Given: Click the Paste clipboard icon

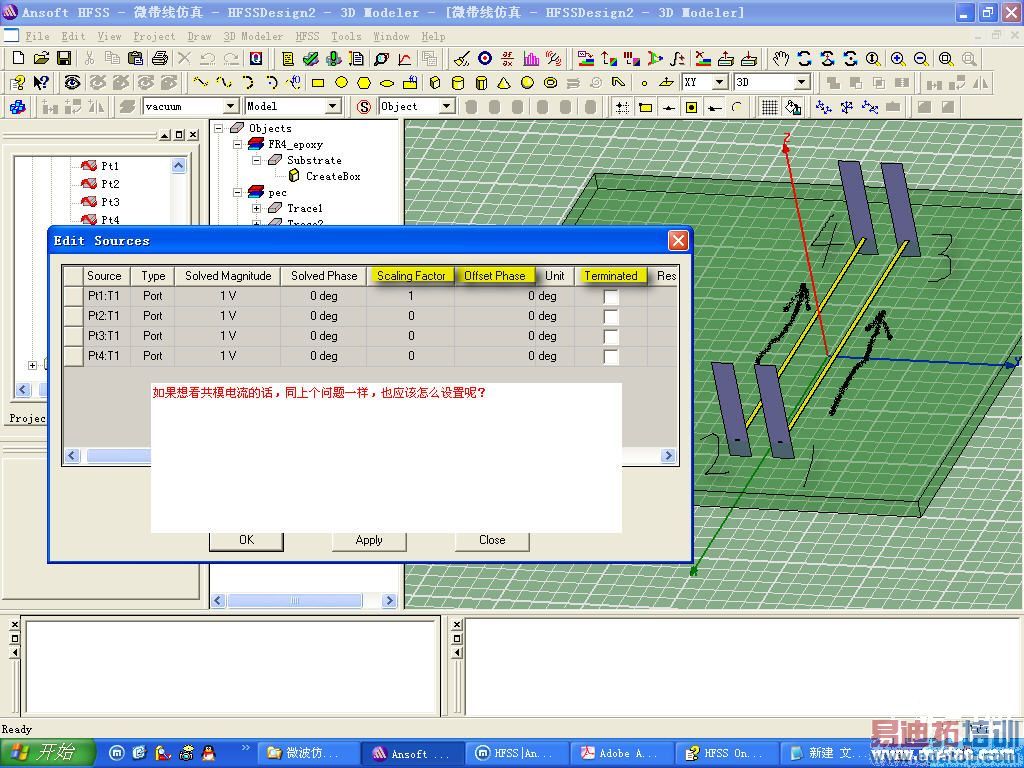Looking at the screenshot, I should pos(137,59).
